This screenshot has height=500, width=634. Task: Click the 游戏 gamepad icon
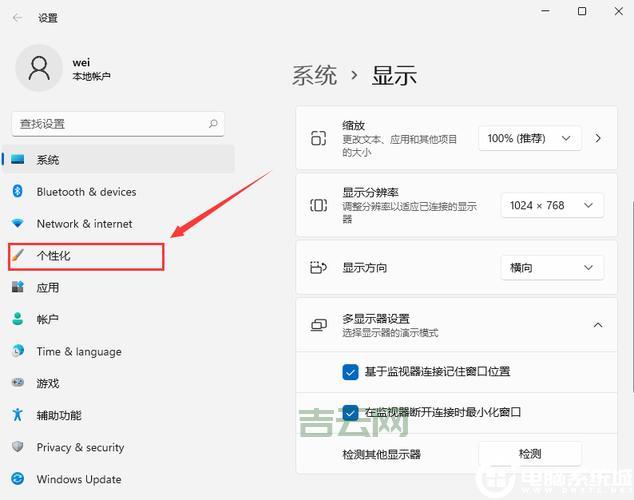(x=17, y=382)
